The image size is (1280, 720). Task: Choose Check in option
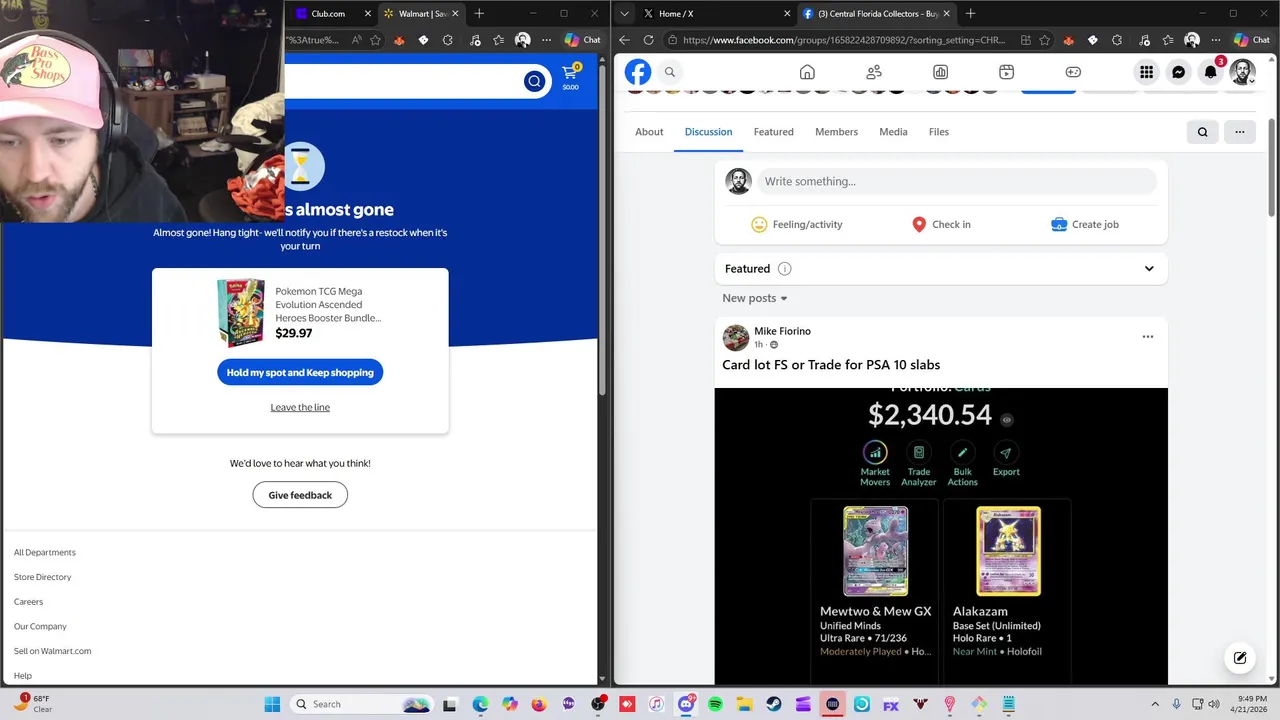941,224
